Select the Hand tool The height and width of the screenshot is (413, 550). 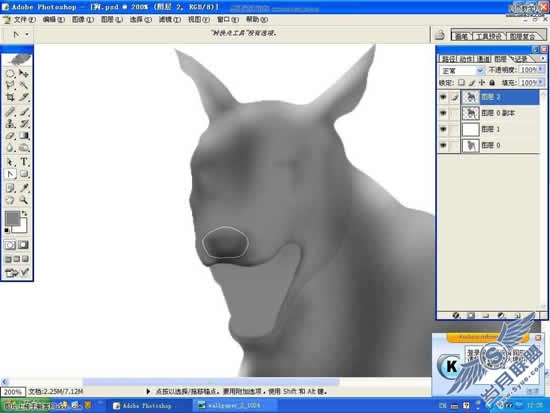tap(10, 200)
